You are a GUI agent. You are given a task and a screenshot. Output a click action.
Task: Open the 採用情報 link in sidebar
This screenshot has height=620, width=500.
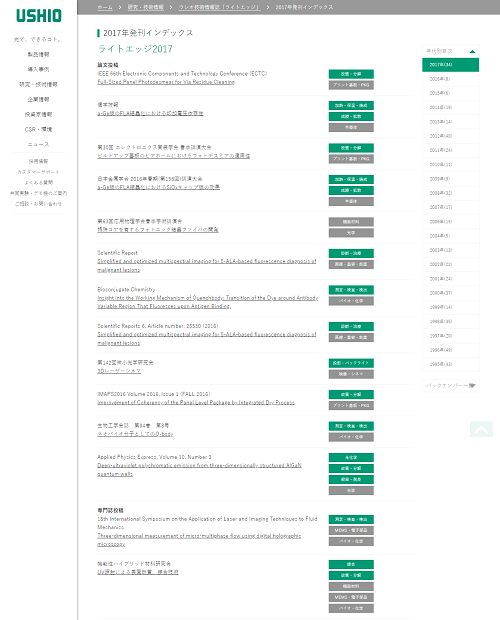click(38, 161)
